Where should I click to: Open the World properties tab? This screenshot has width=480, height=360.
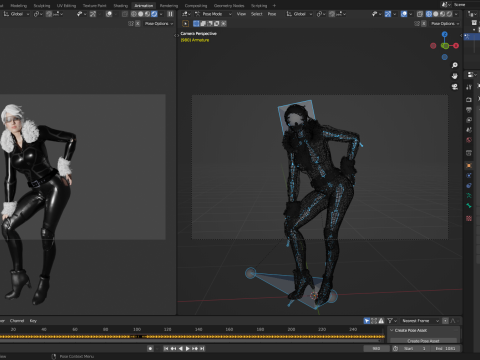coord(469,140)
